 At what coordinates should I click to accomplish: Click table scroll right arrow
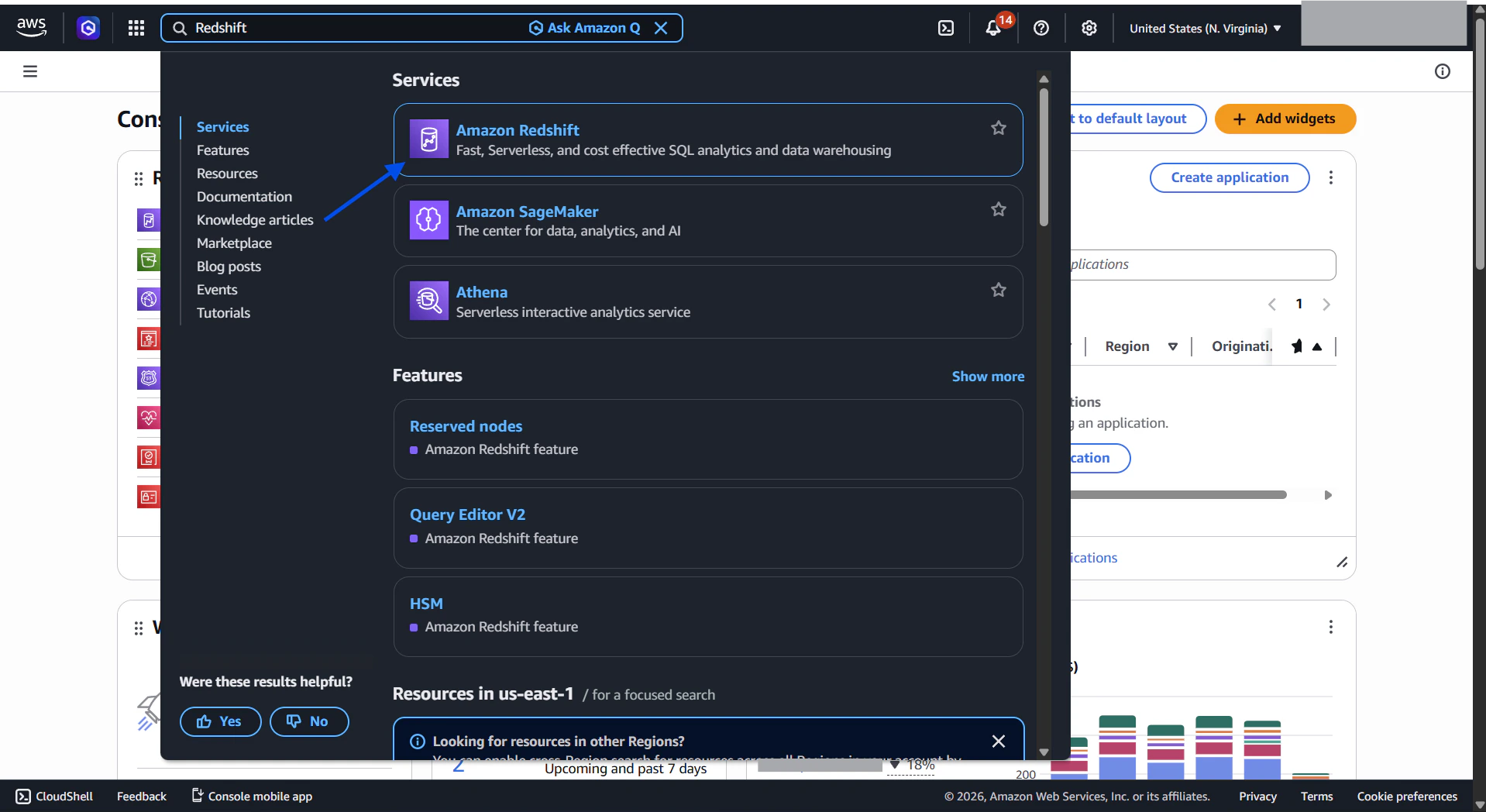tap(1328, 494)
